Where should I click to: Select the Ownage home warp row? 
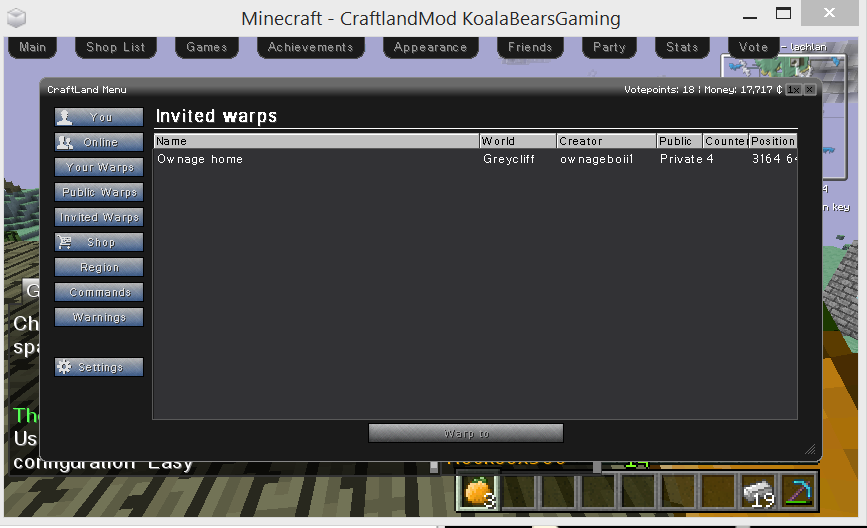click(x=476, y=159)
